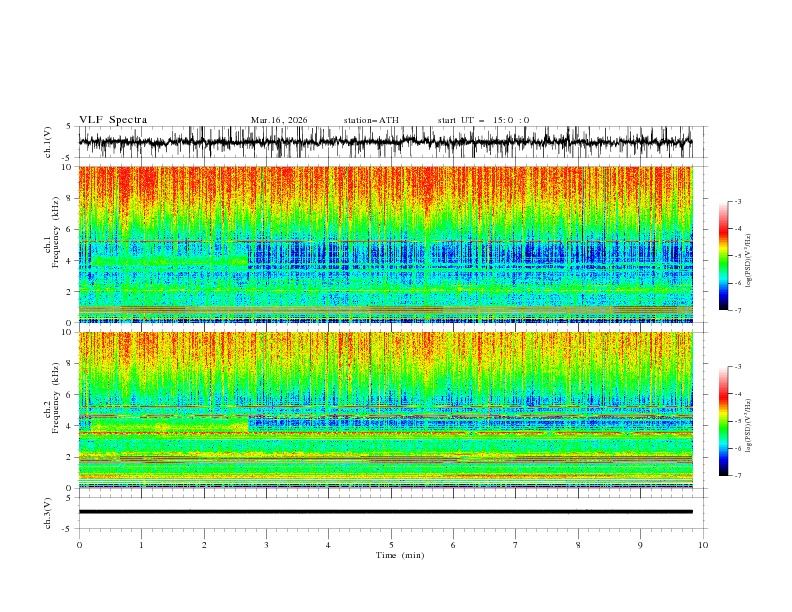Click time axis tick label "6"
The width and height of the screenshot is (792, 612).
tap(453, 545)
